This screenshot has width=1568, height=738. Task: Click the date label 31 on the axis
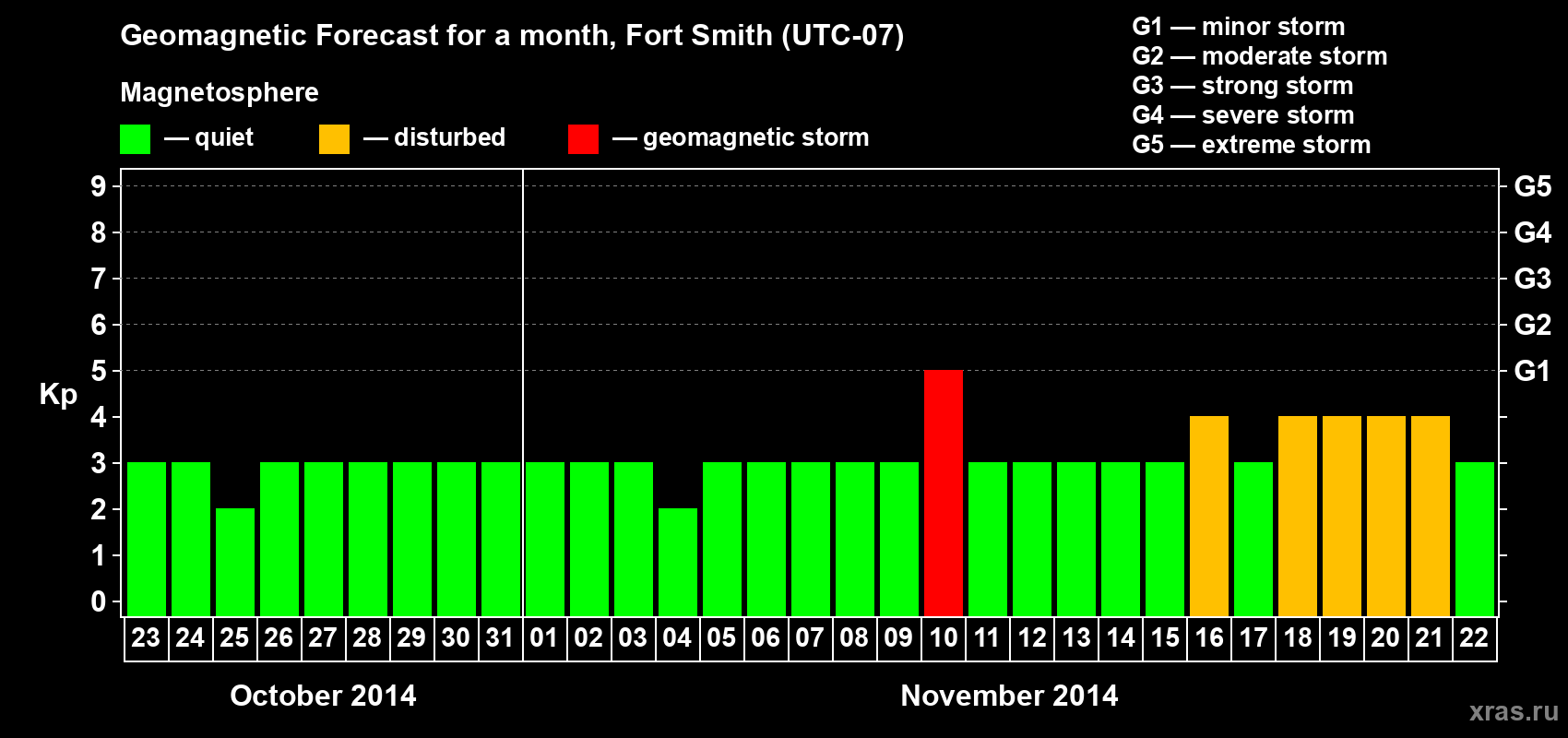tap(500, 638)
